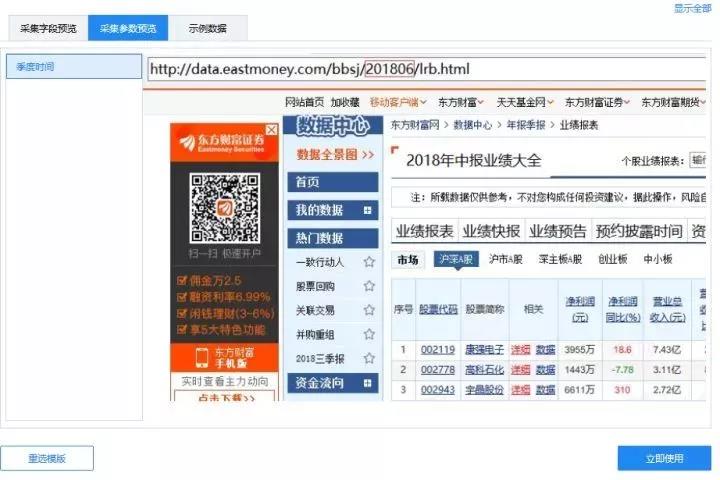Favorite 关联交易 with the star icon
Viewport: 720px width, 480px height.
(369, 310)
